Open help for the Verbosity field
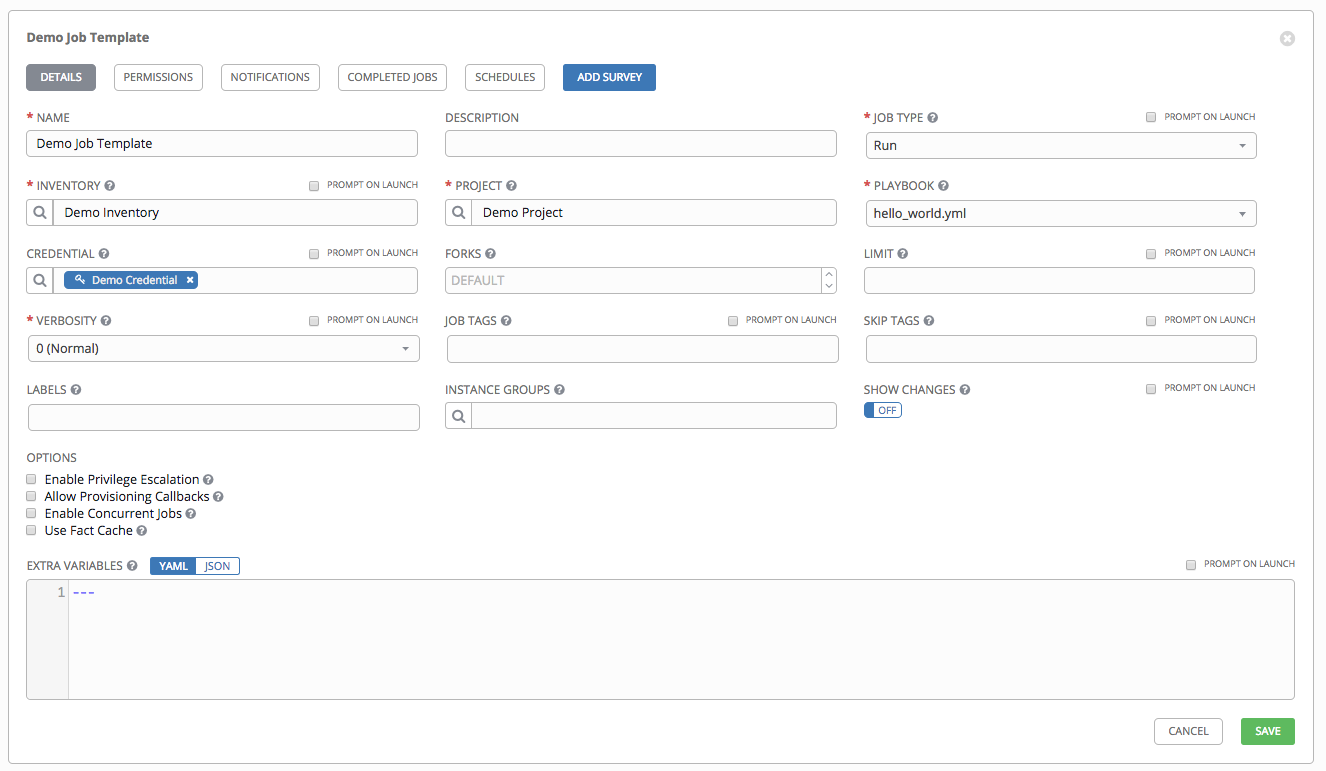 [x=106, y=321]
